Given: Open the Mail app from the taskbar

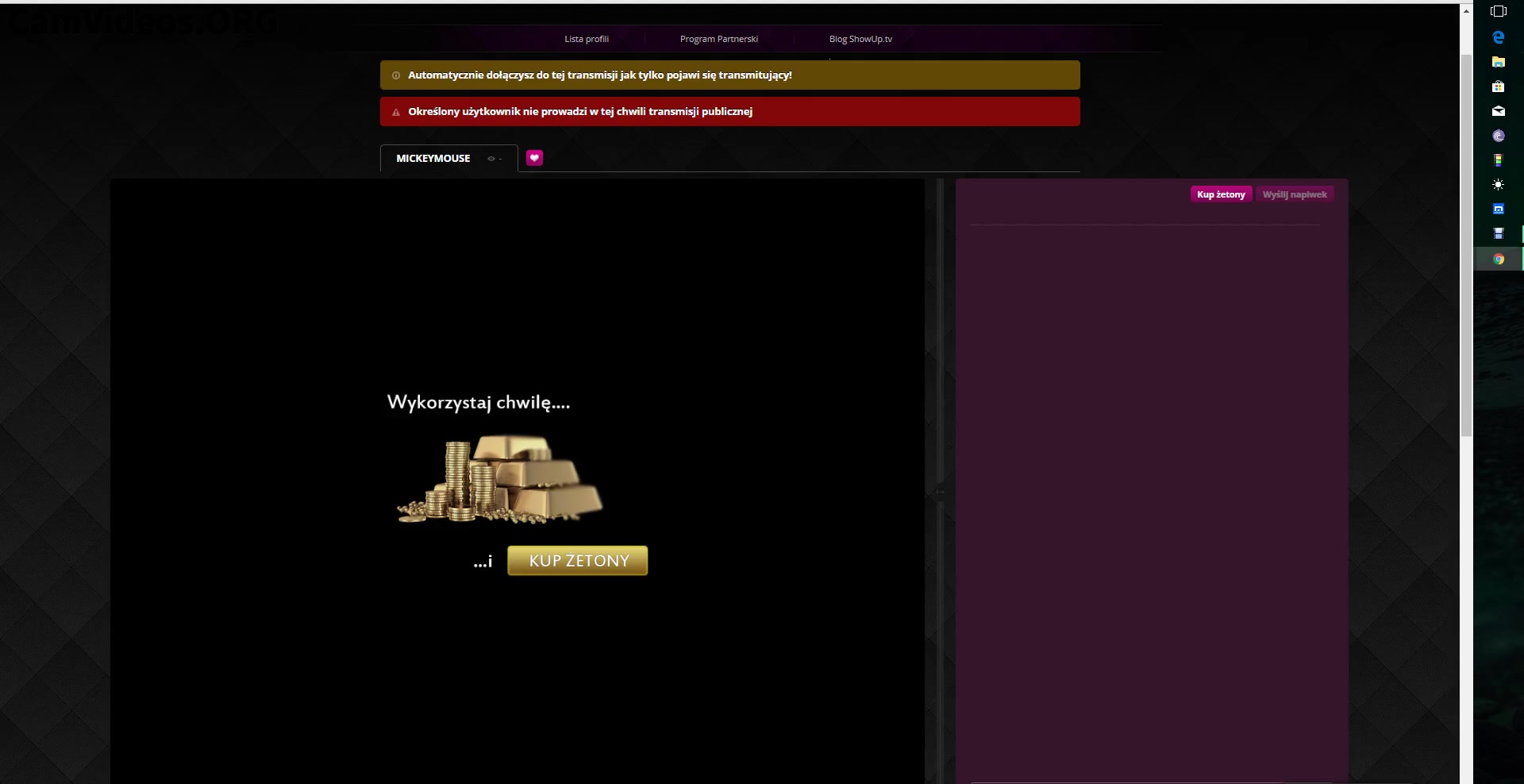Looking at the screenshot, I should click(1498, 111).
